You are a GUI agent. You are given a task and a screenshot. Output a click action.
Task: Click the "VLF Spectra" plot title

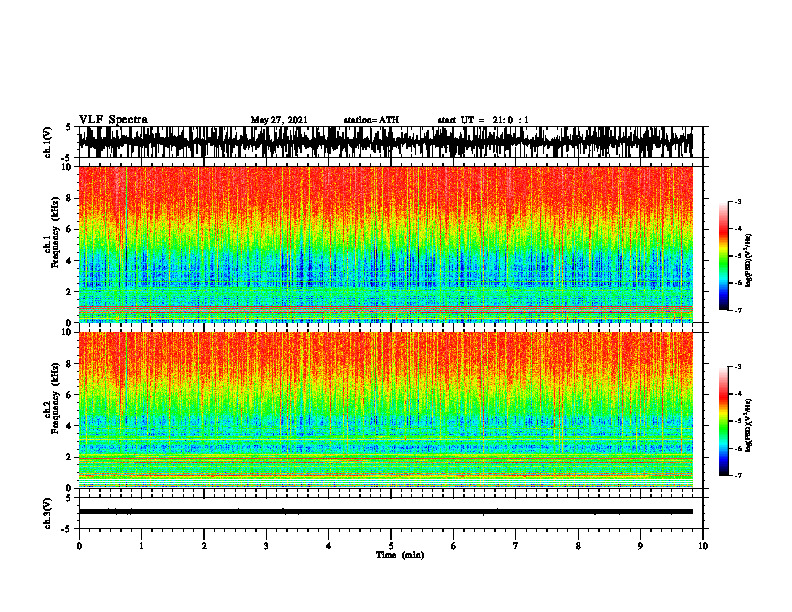pyautogui.click(x=113, y=120)
